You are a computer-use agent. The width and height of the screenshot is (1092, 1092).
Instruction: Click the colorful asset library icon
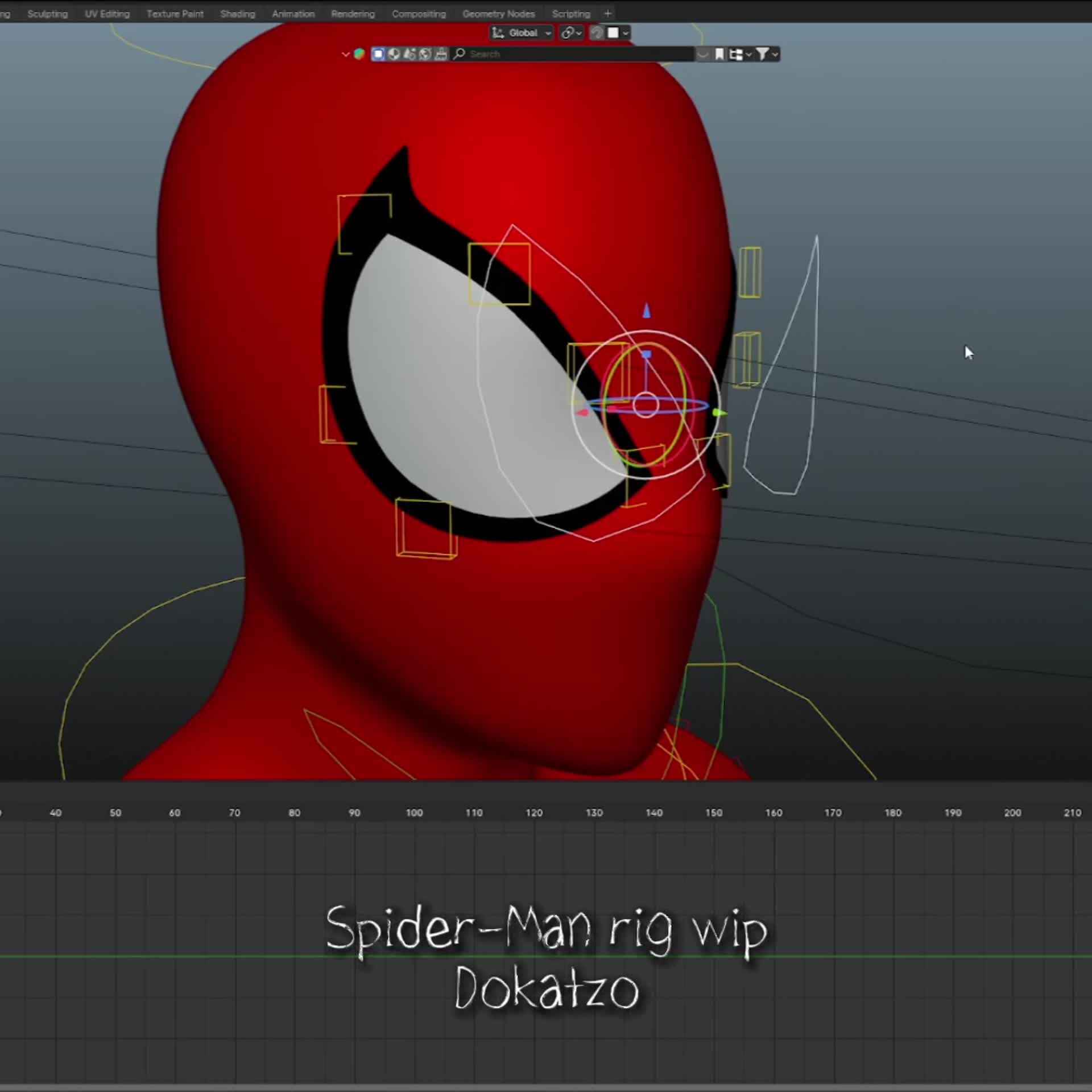pyautogui.click(x=359, y=54)
